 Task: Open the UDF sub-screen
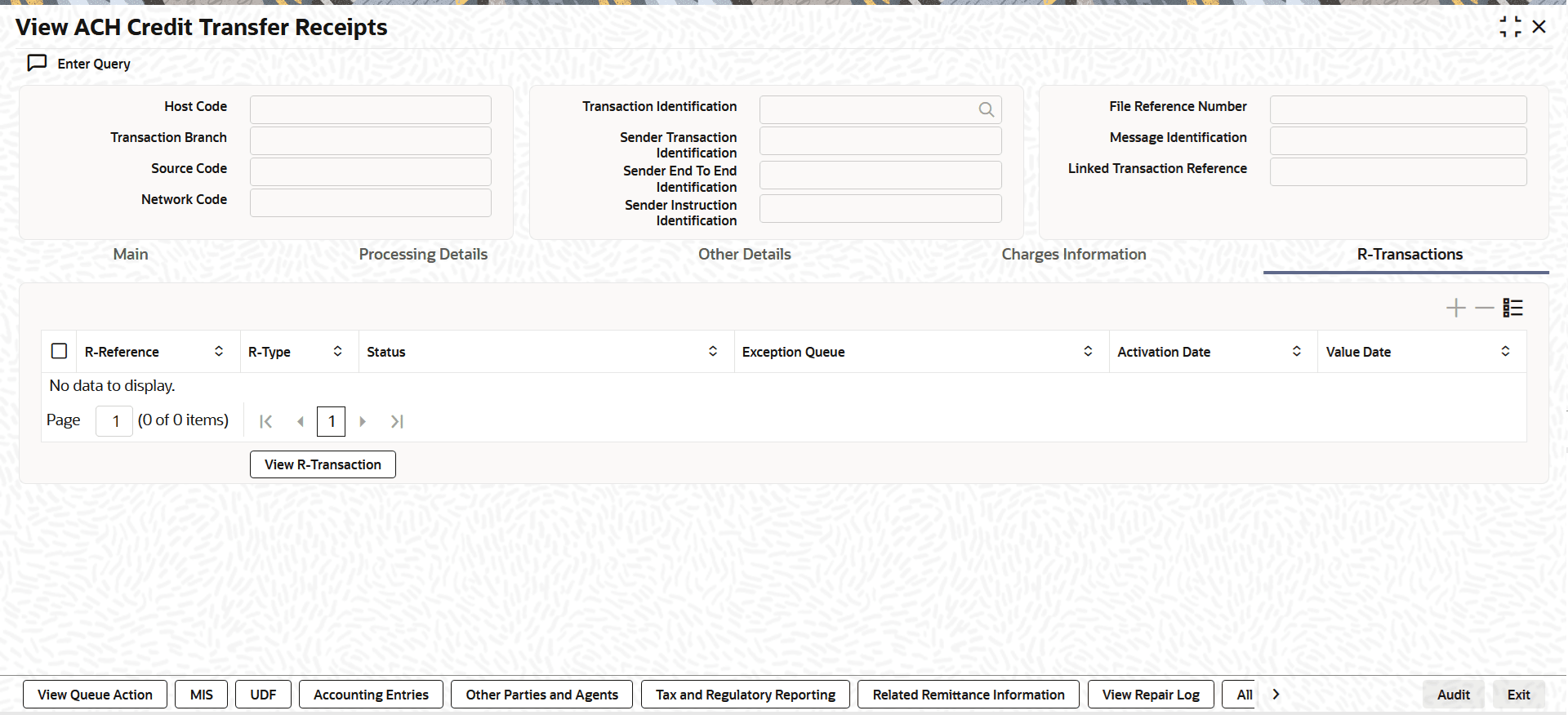tap(263, 695)
